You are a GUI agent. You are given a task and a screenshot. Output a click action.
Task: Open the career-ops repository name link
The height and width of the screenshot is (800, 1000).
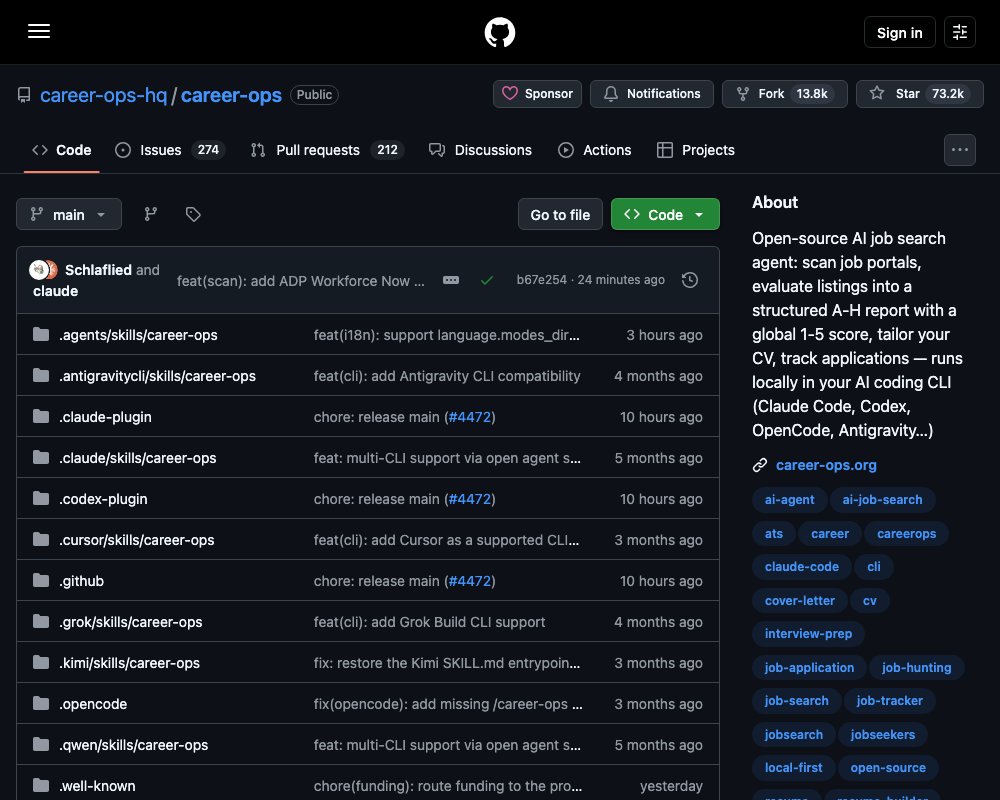(231, 95)
